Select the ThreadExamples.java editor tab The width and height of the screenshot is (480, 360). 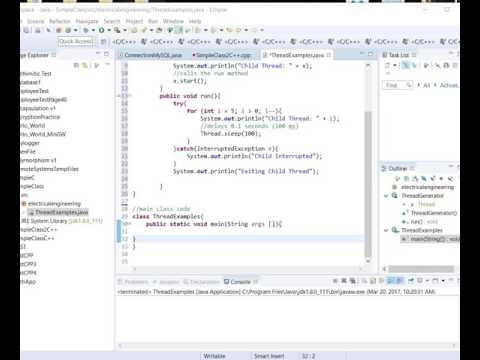296,55
